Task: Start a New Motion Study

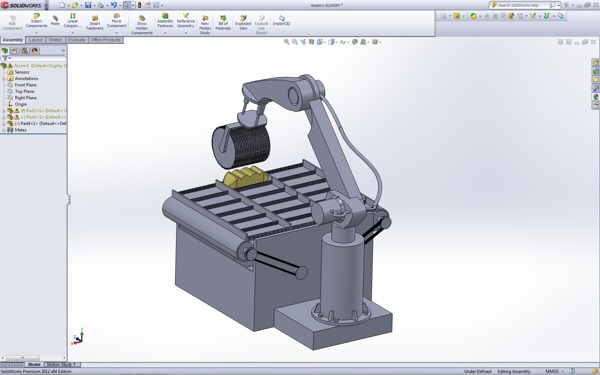Action: (205, 25)
